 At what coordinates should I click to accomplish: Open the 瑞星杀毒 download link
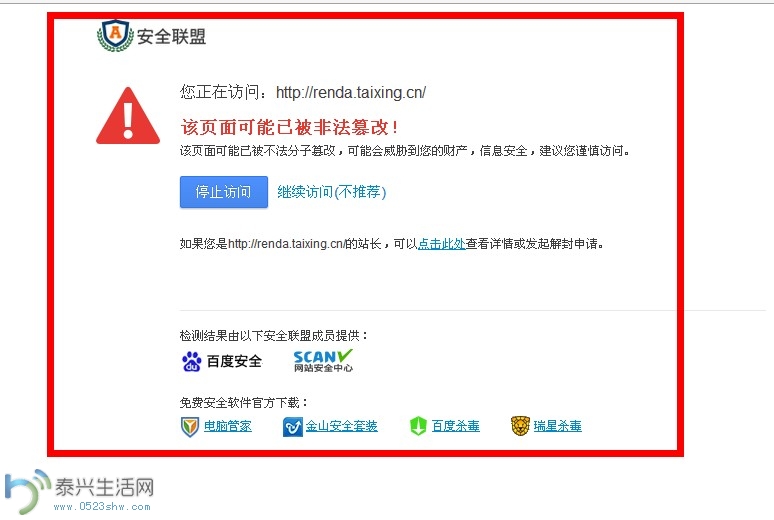tap(557, 426)
